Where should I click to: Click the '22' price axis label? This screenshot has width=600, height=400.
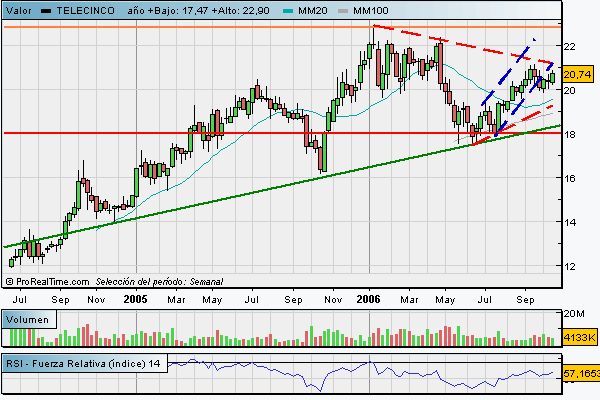coord(569,46)
